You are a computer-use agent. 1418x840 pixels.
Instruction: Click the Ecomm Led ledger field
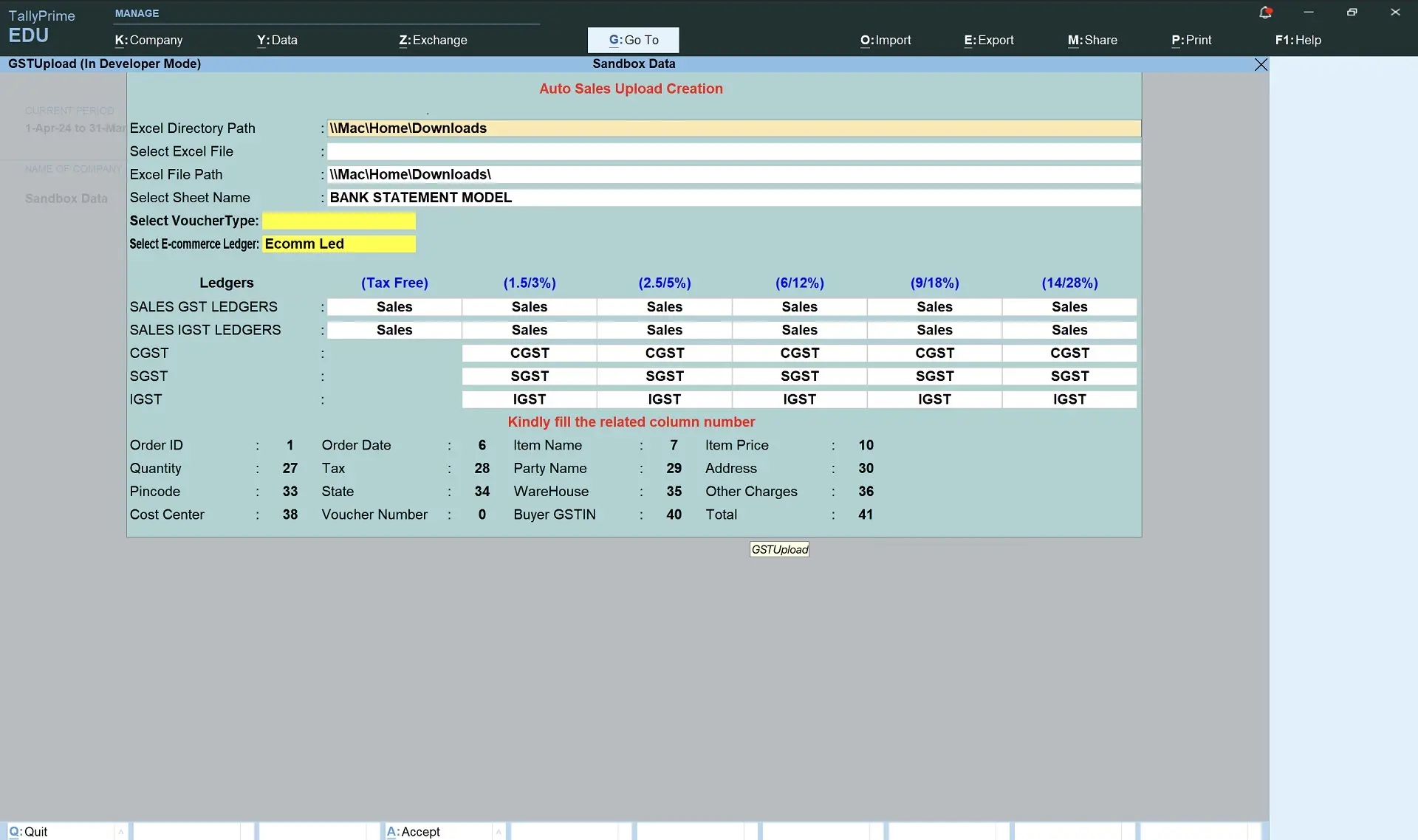coord(339,244)
